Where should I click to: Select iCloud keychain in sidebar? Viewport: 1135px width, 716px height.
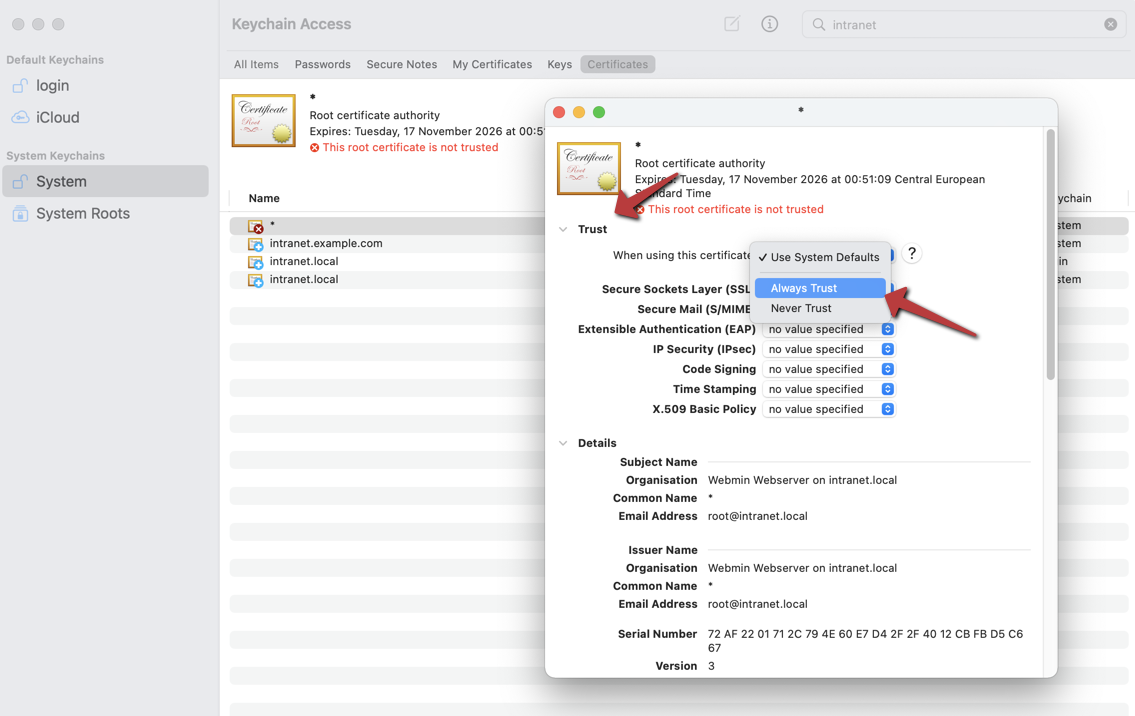[106, 117]
